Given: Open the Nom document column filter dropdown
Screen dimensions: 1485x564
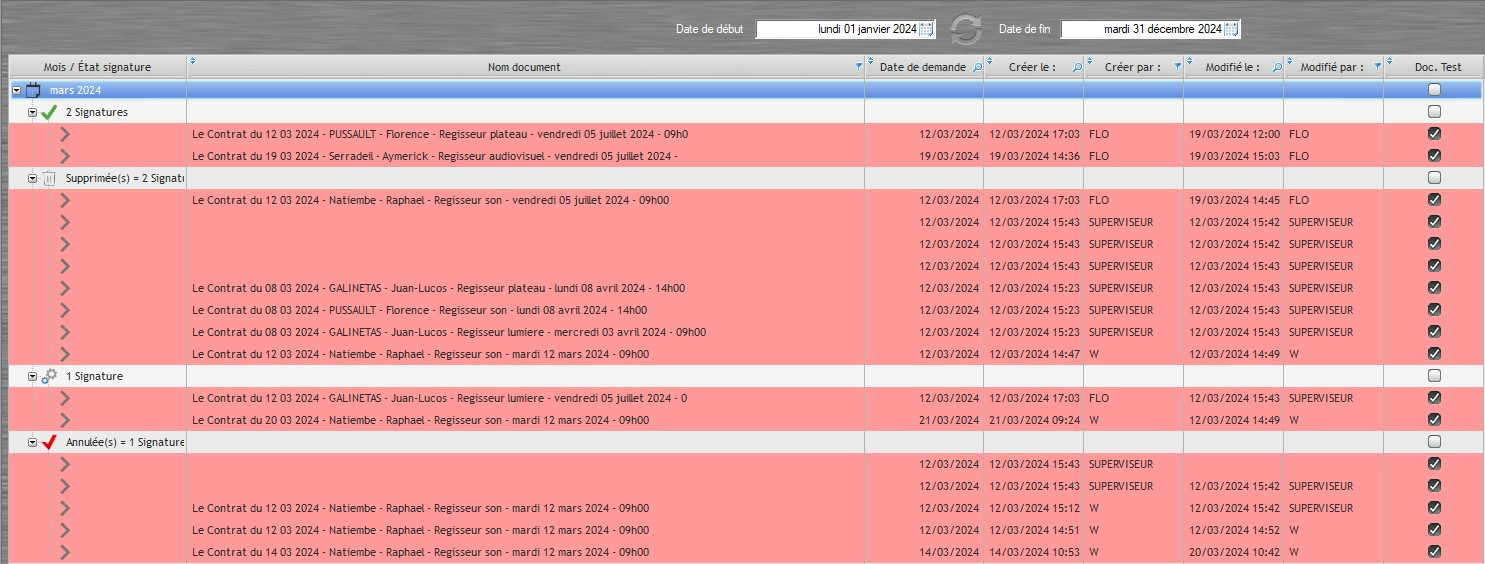Looking at the screenshot, I should 858,67.
